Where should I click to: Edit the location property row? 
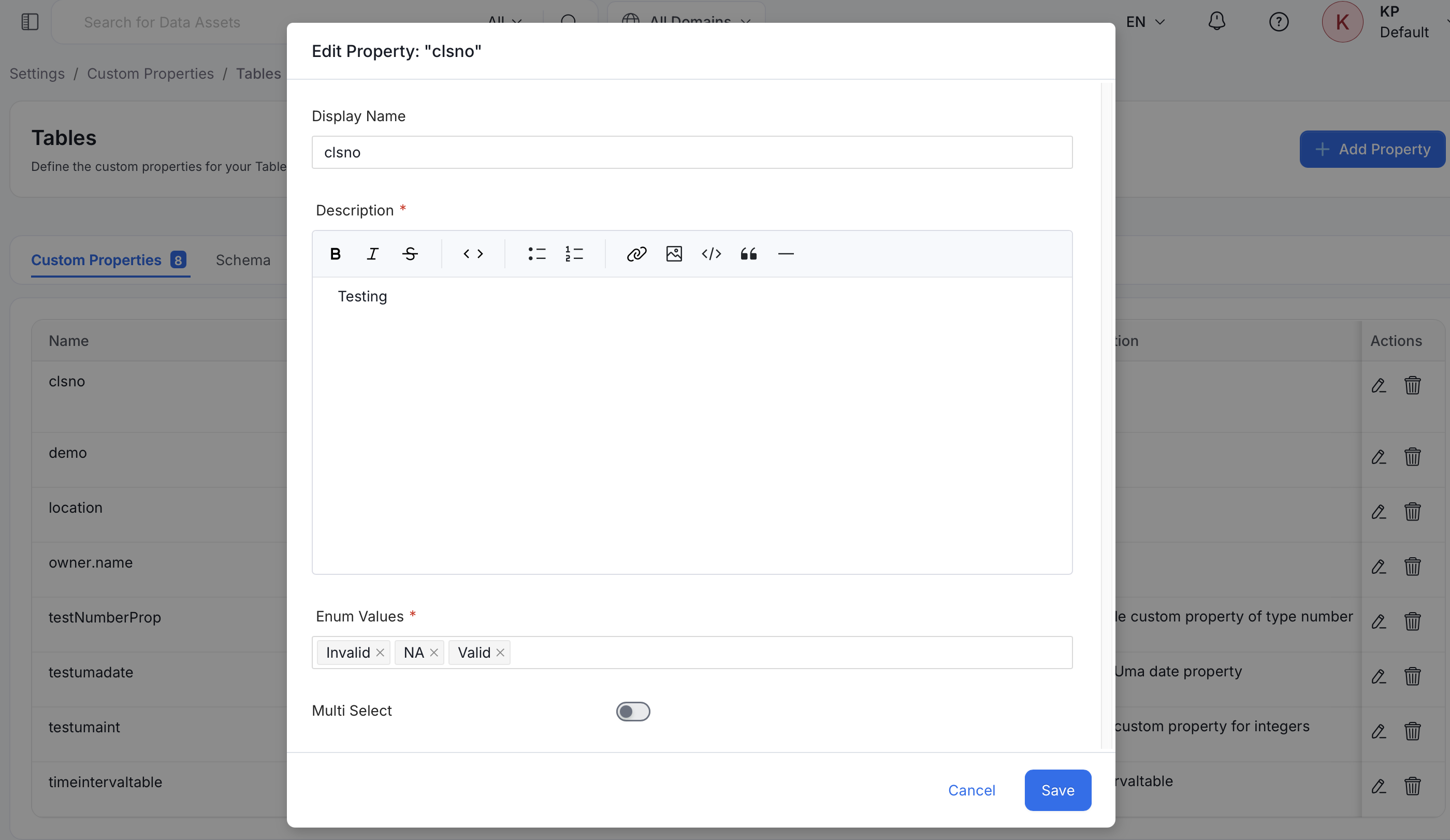click(1379, 512)
